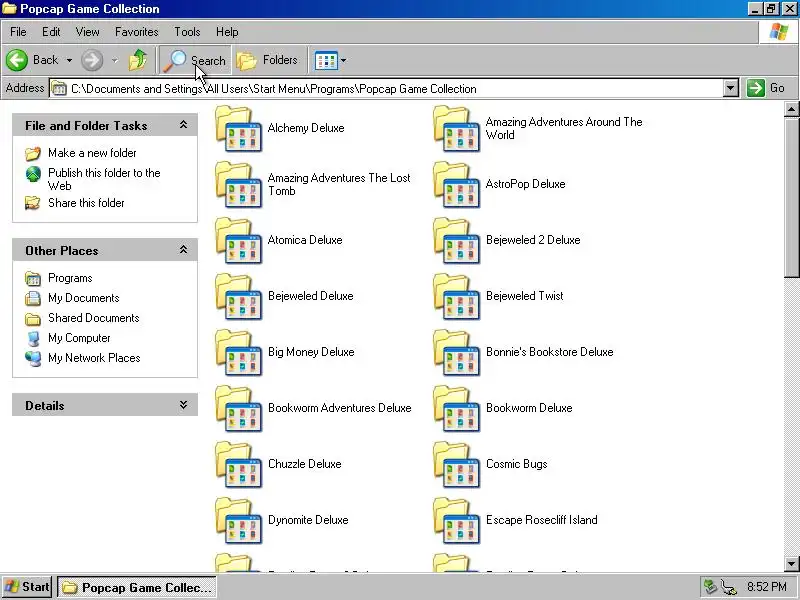Click the scrollbar up arrow
The width and height of the screenshot is (800, 600).
pyautogui.click(x=791, y=109)
